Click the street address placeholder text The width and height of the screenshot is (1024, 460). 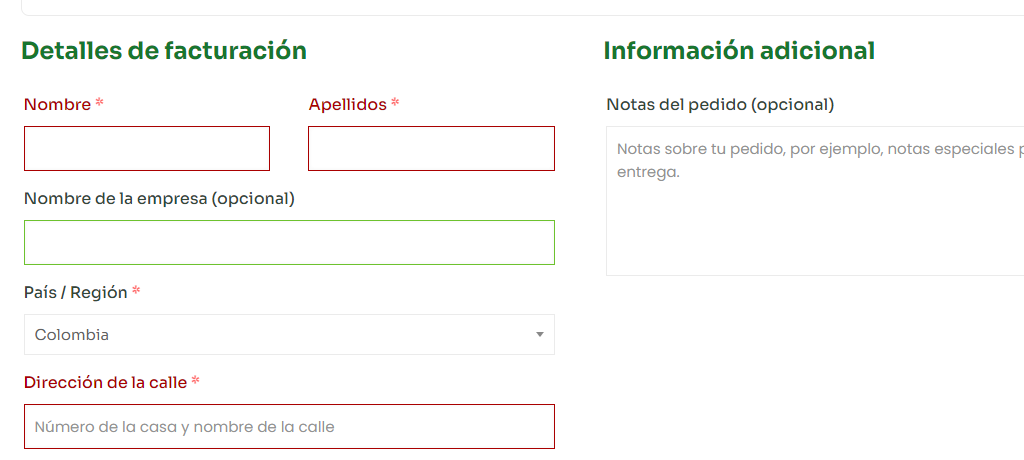(185, 427)
